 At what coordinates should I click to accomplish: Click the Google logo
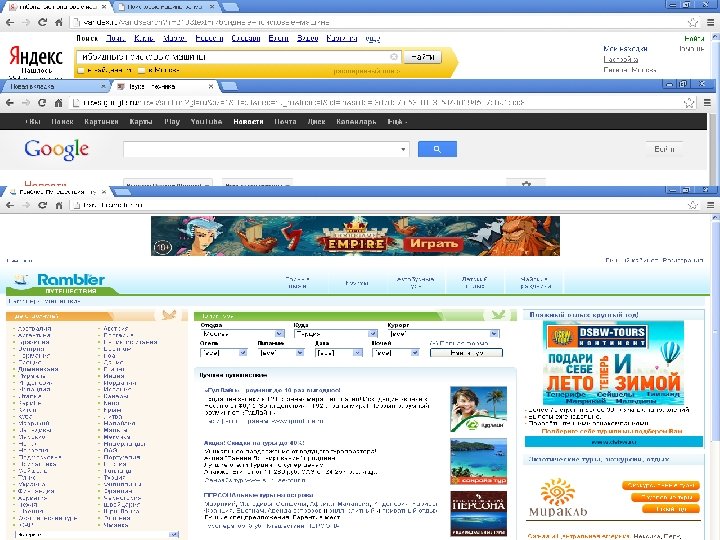[56, 149]
